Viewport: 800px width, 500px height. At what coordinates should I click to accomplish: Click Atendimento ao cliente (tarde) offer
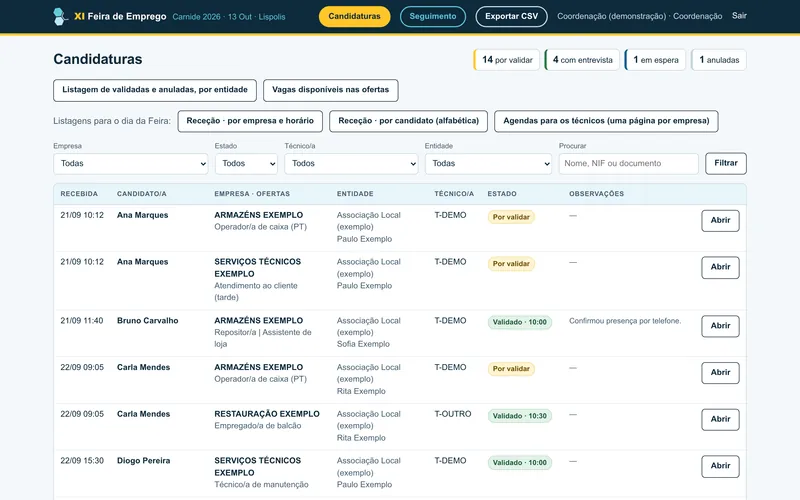pos(256,292)
